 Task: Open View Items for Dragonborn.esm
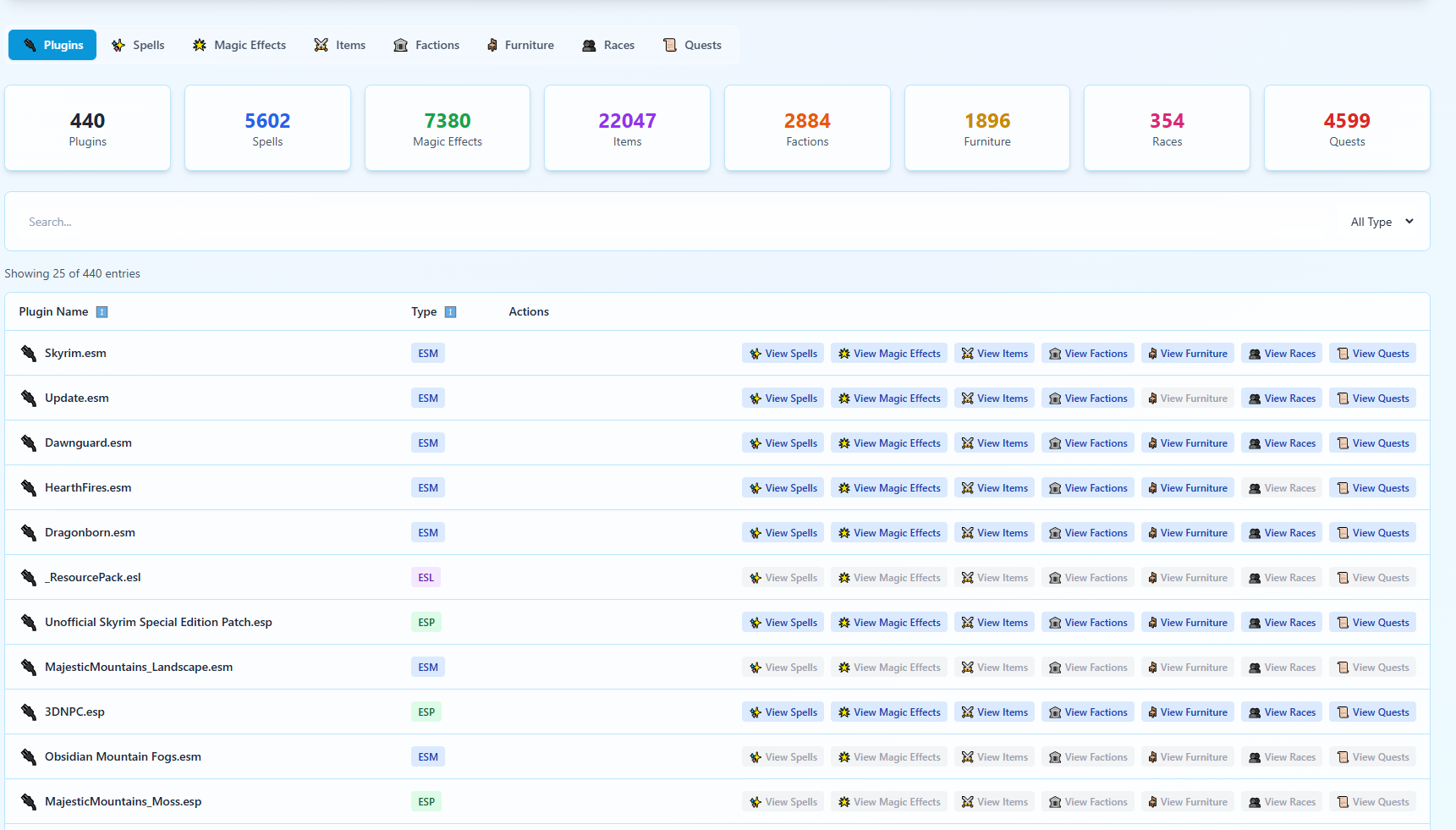pos(994,533)
